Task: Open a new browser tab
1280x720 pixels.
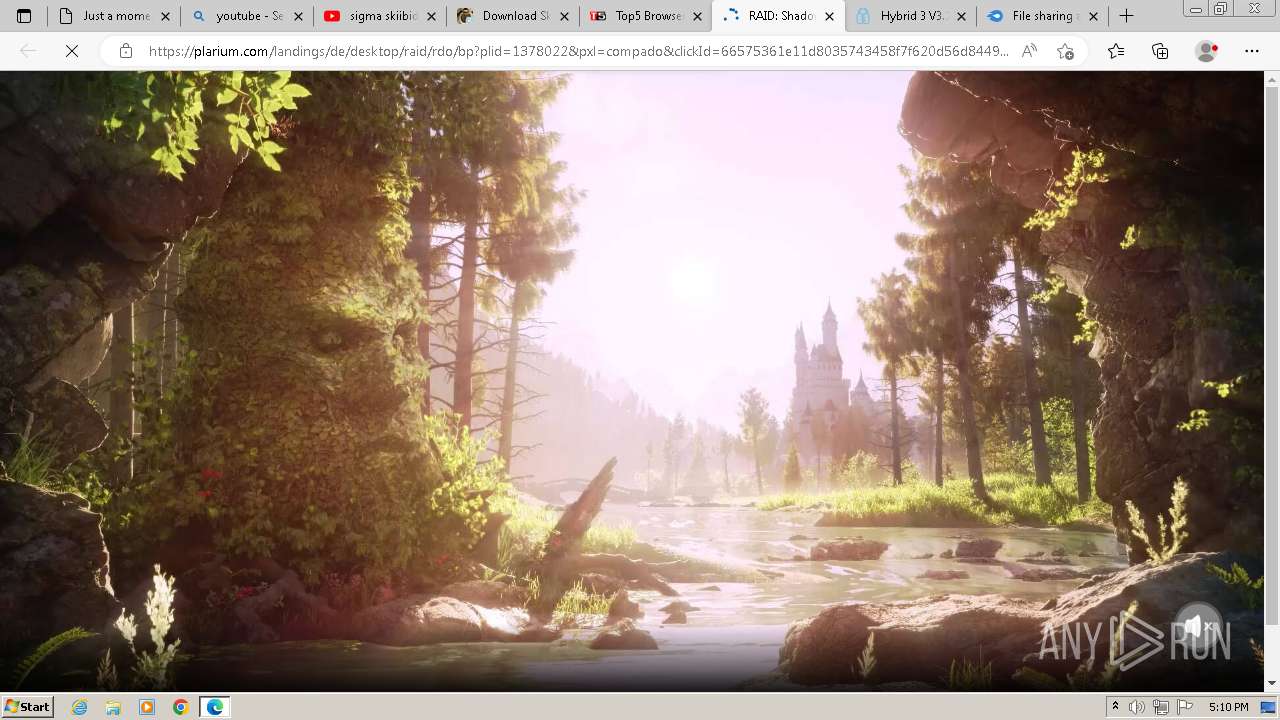Action: (1126, 16)
